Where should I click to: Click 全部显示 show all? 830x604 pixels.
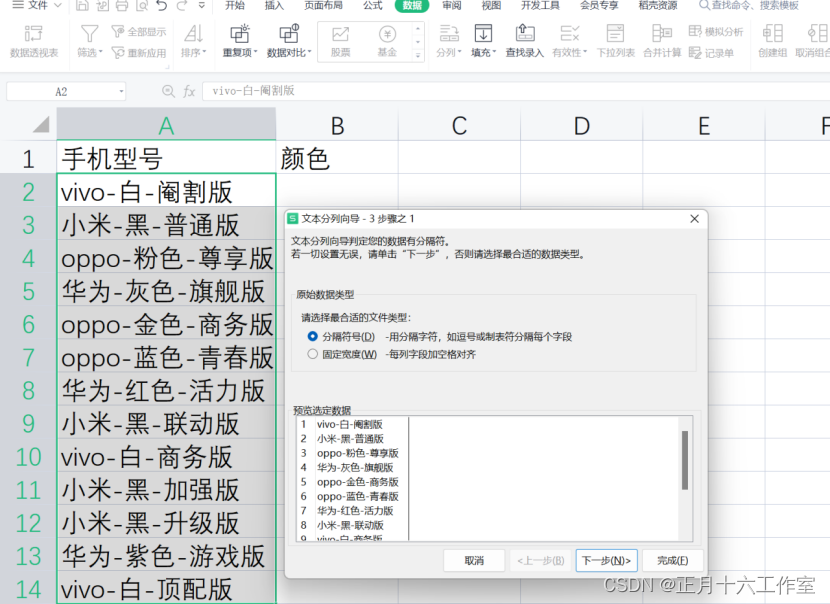tap(139, 32)
